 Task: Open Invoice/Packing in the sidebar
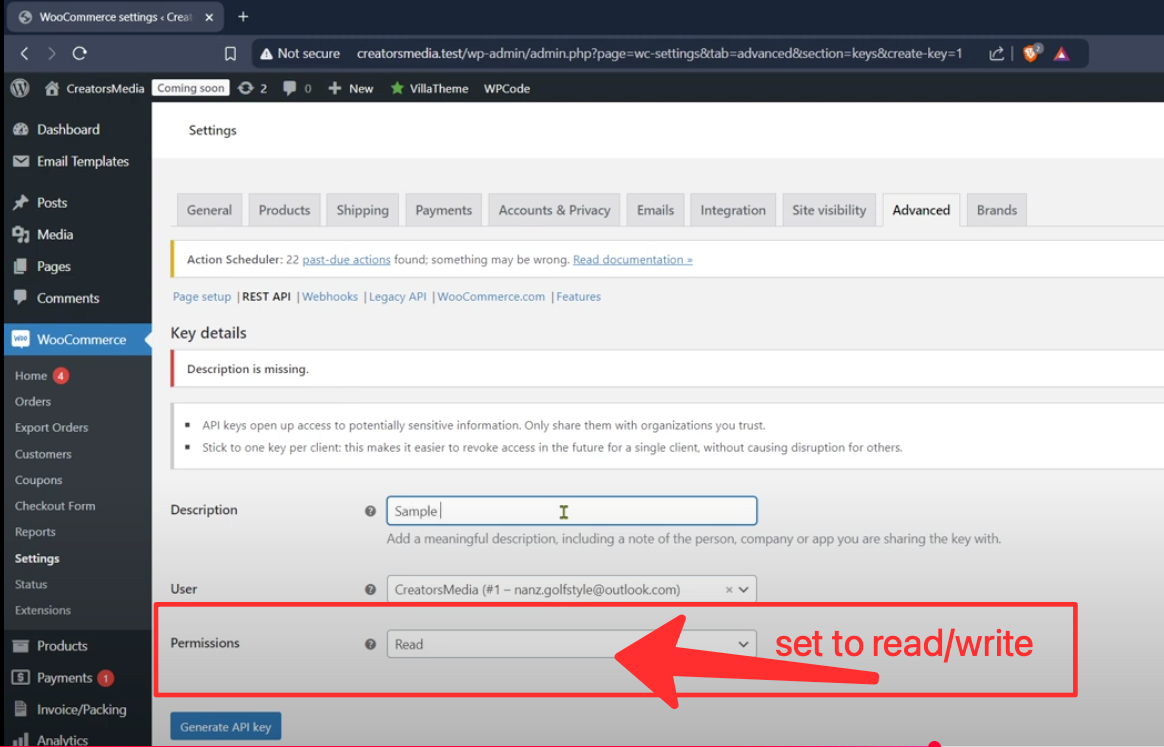click(81, 710)
